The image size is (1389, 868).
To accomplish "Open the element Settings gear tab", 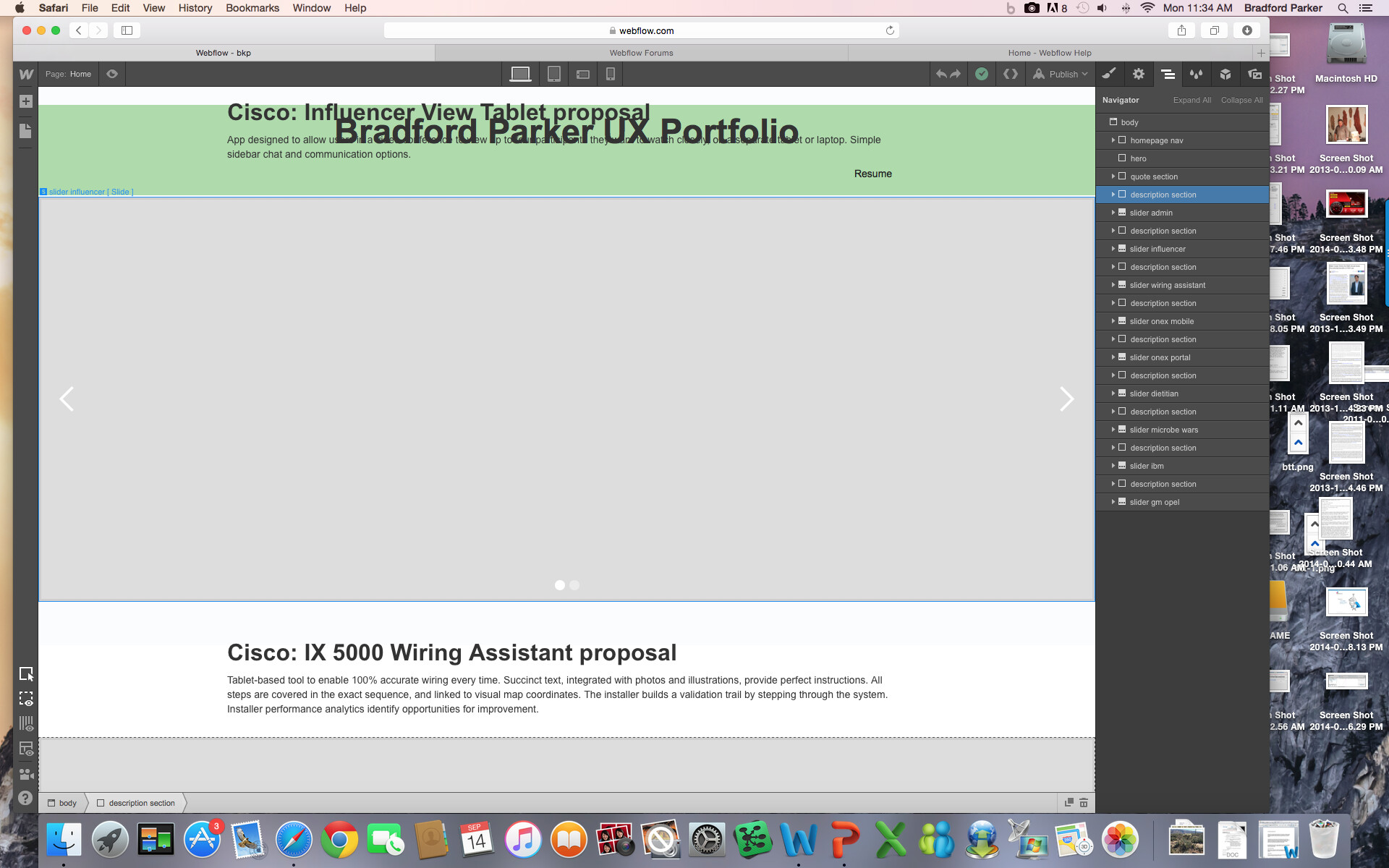I will click(x=1139, y=74).
